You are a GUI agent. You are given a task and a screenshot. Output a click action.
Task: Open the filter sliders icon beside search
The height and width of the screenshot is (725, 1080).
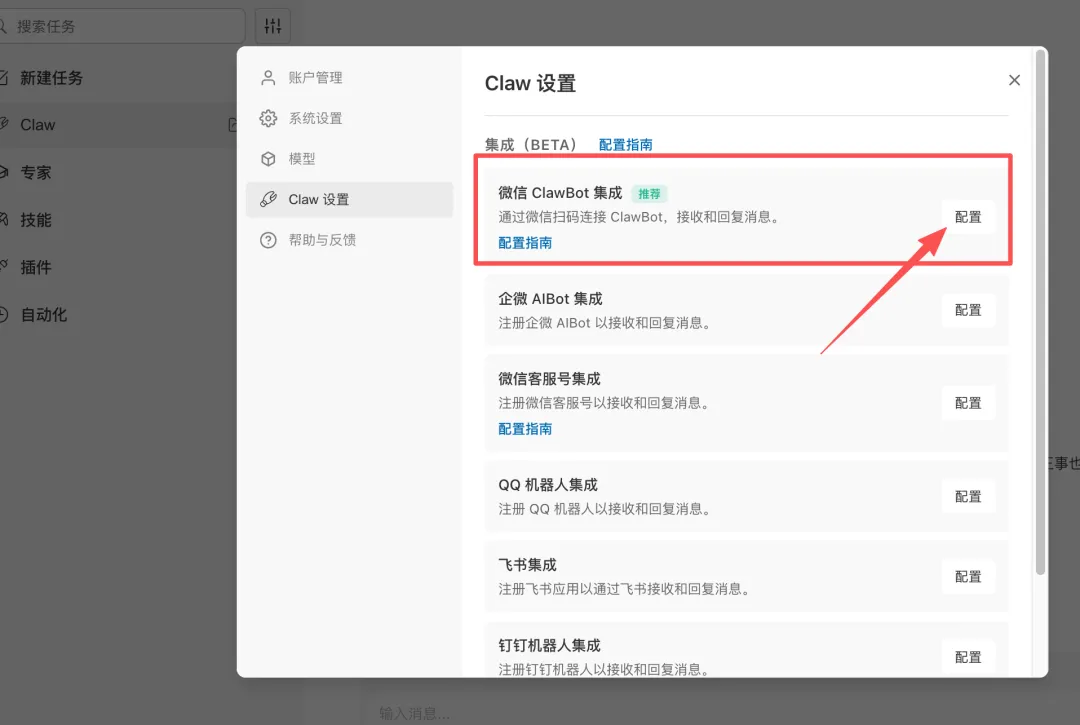[x=273, y=26]
